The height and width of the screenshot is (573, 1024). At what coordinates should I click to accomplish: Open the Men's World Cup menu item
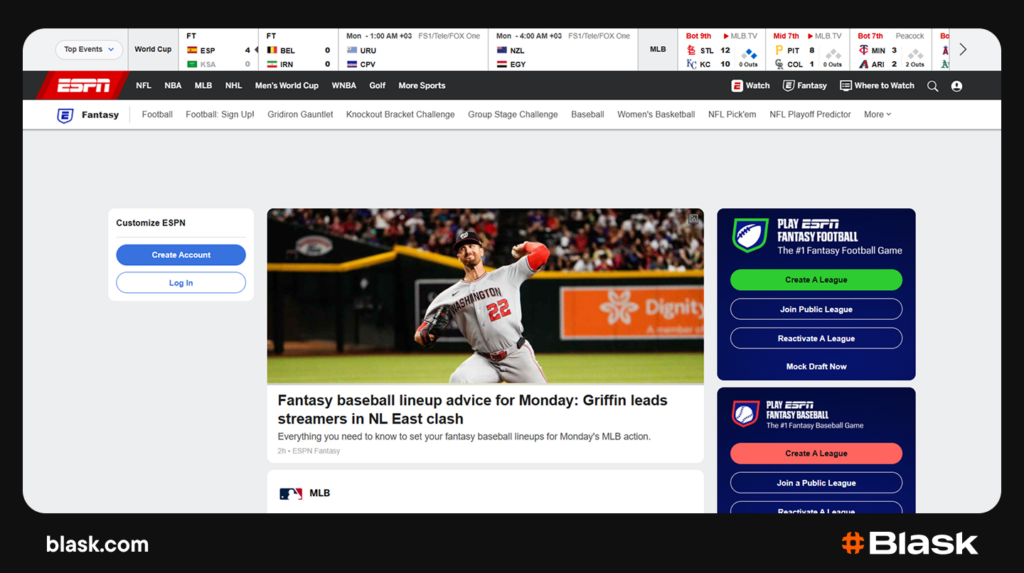pos(287,86)
